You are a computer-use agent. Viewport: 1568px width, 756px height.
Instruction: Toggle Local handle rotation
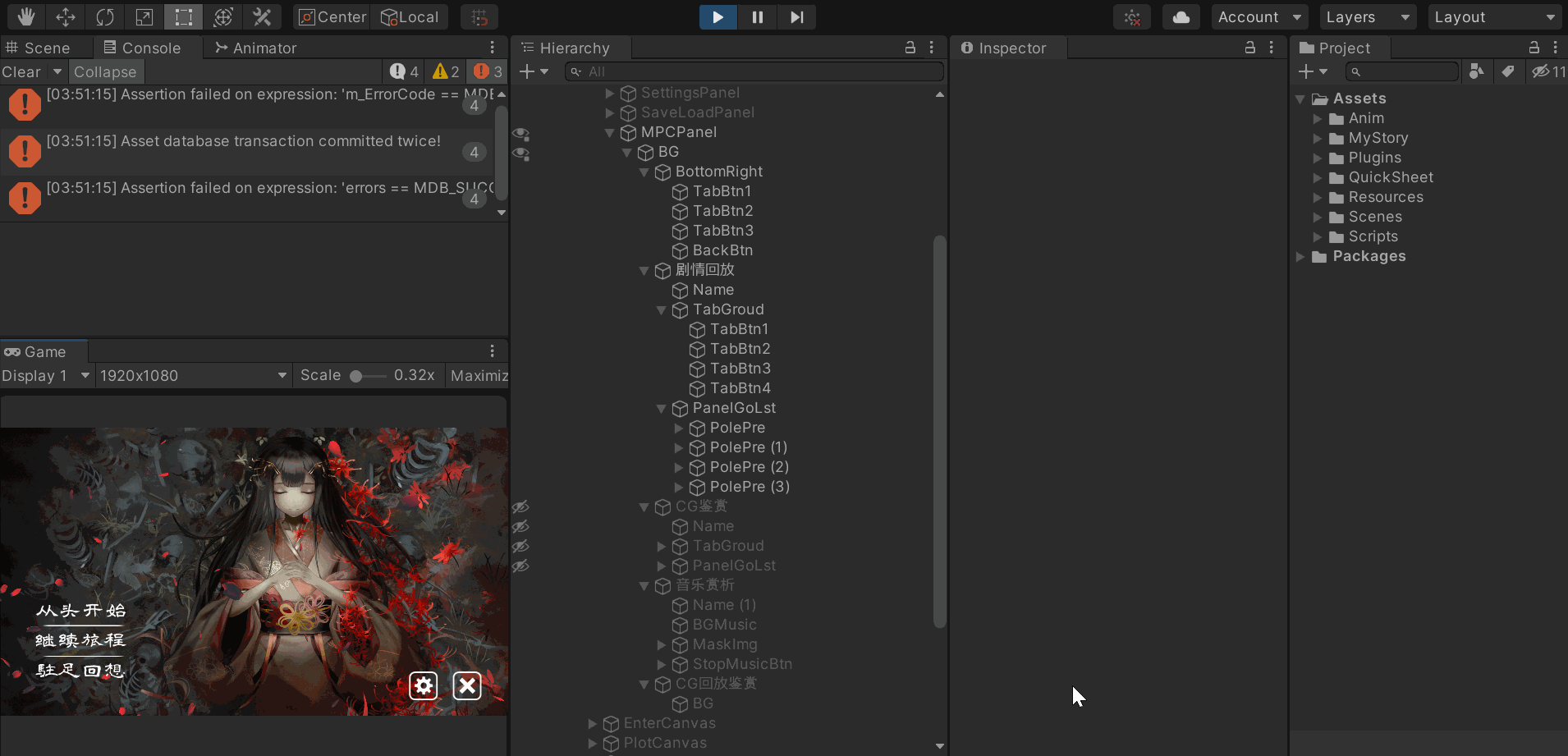click(x=409, y=16)
